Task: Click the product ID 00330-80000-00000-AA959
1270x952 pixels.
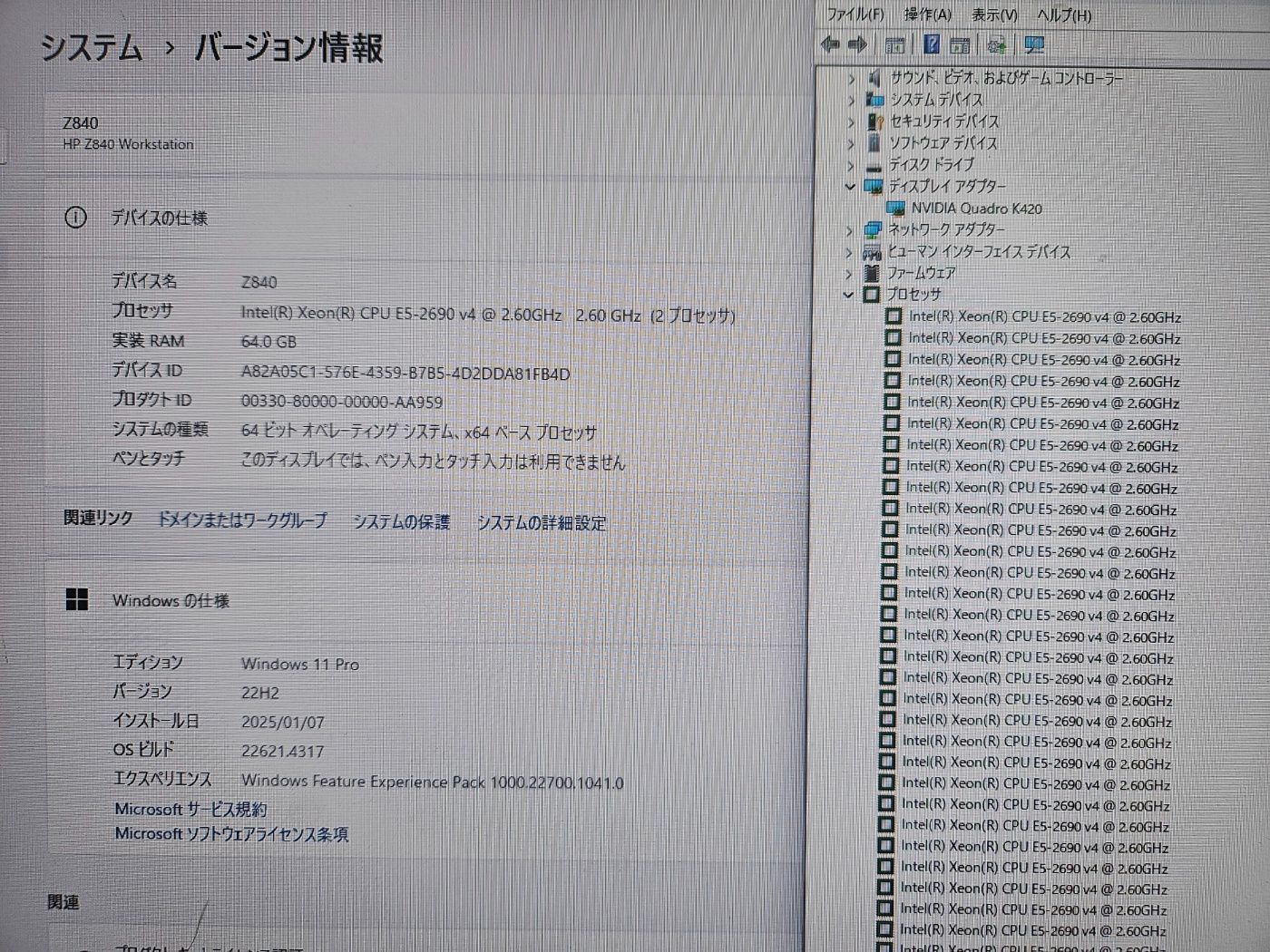Action: 342,402
